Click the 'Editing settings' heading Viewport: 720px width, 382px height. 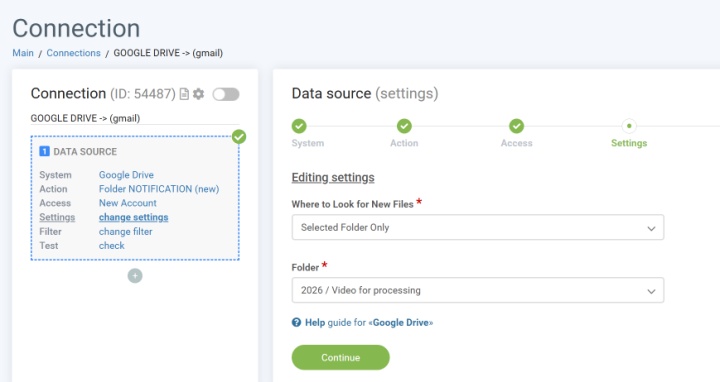tap(333, 177)
